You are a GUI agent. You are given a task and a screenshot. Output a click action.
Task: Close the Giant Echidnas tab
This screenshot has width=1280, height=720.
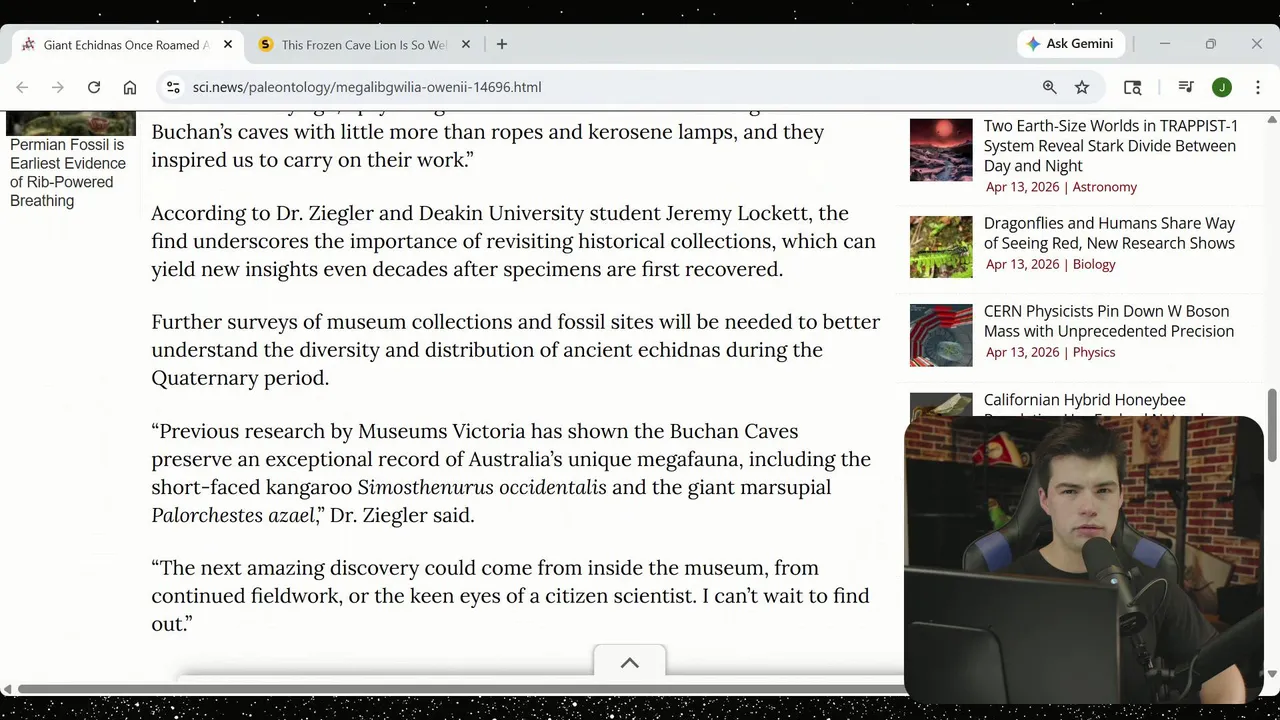point(228,44)
